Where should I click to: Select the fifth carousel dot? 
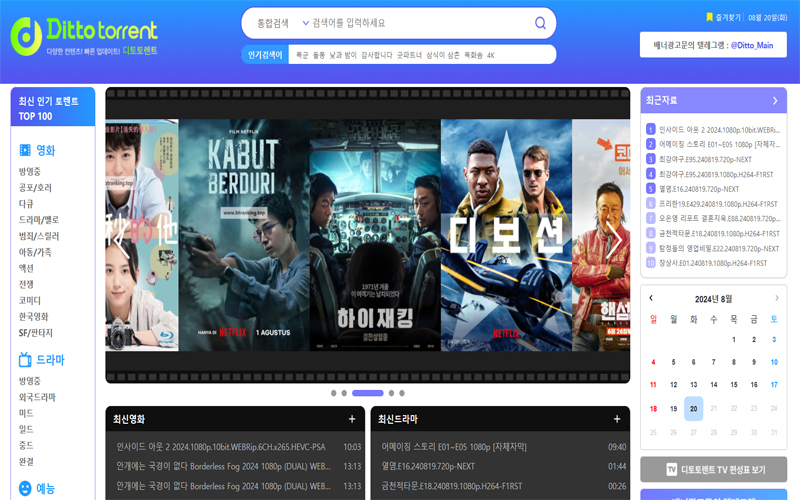[x=402, y=393]
